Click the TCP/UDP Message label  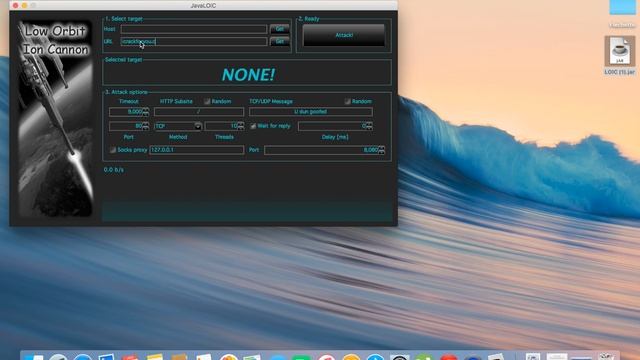coord(271,101)
